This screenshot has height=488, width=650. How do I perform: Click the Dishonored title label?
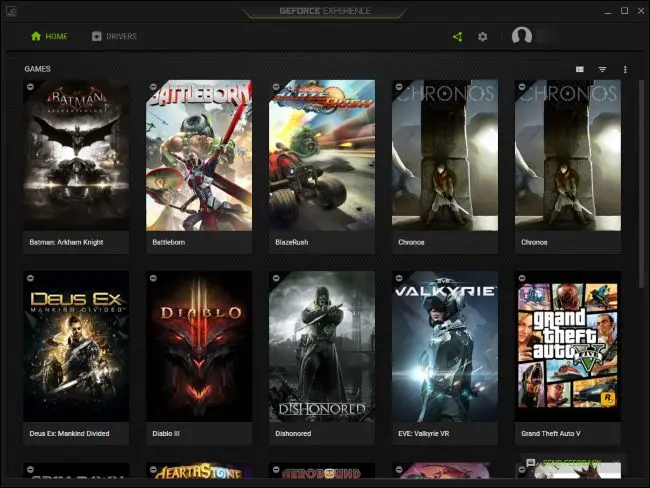point(293,434)
